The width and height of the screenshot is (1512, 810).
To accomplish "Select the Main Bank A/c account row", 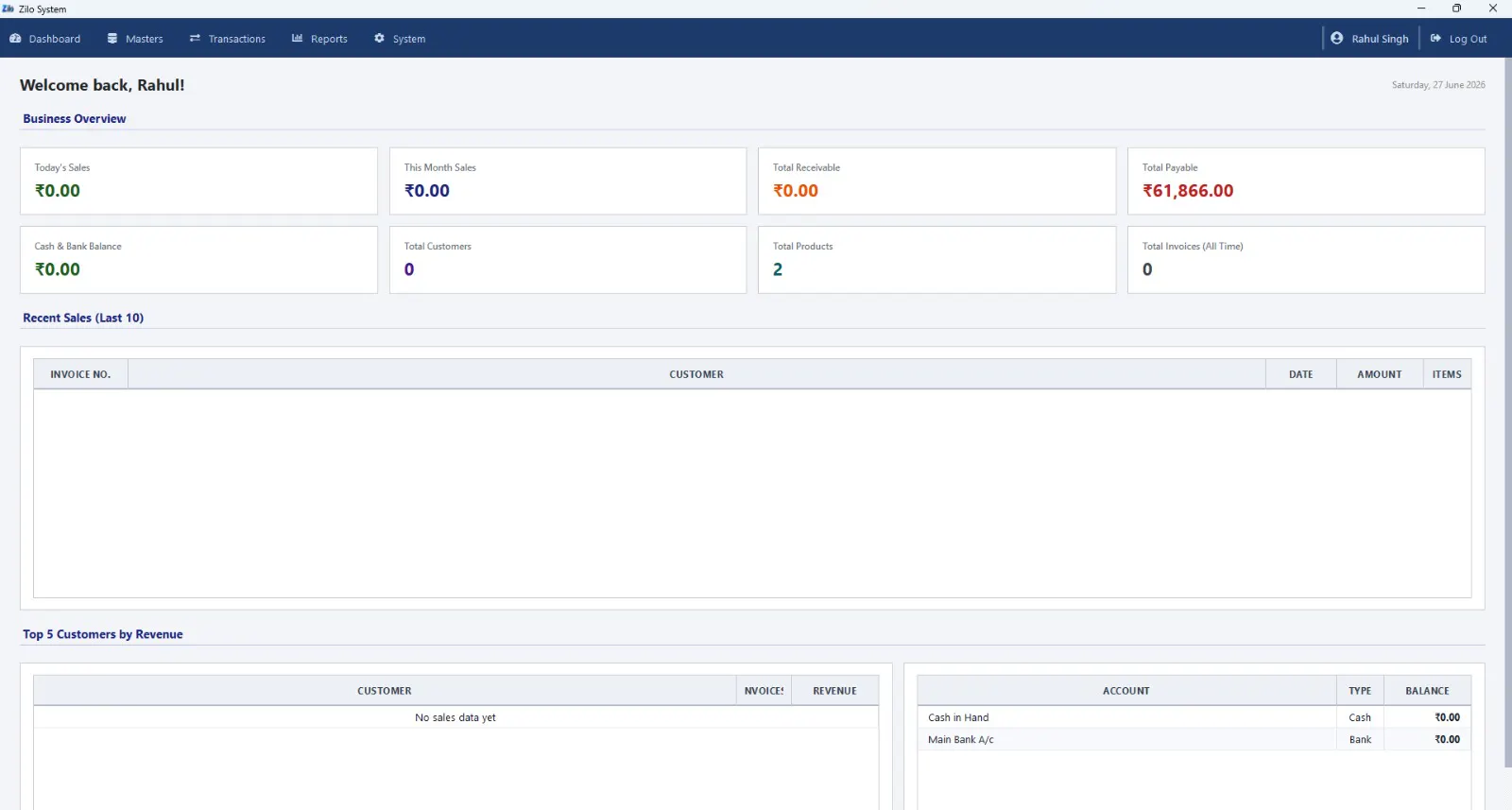I will (1194, 739).
